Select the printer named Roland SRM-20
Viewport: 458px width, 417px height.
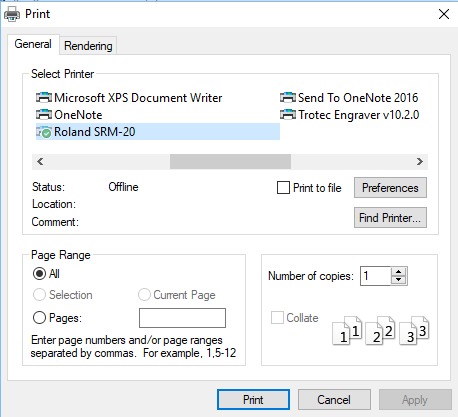tap(158, 132)
